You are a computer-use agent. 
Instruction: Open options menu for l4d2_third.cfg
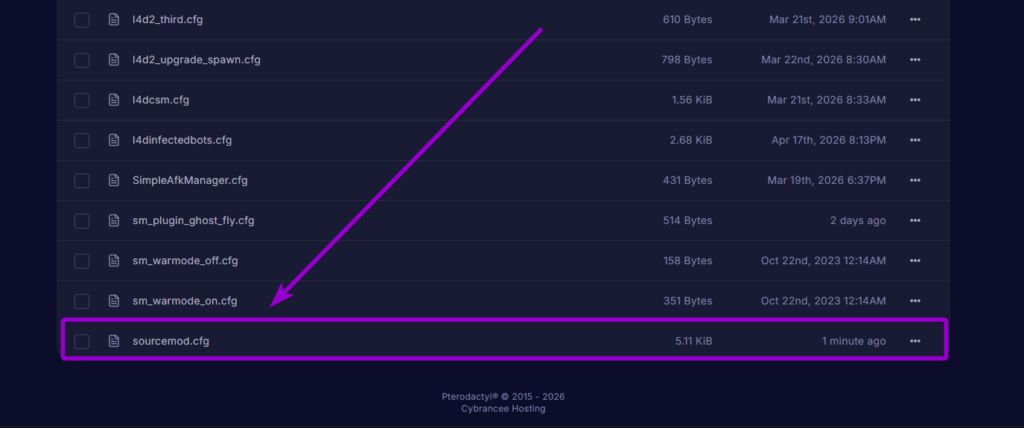click(915, 20)
